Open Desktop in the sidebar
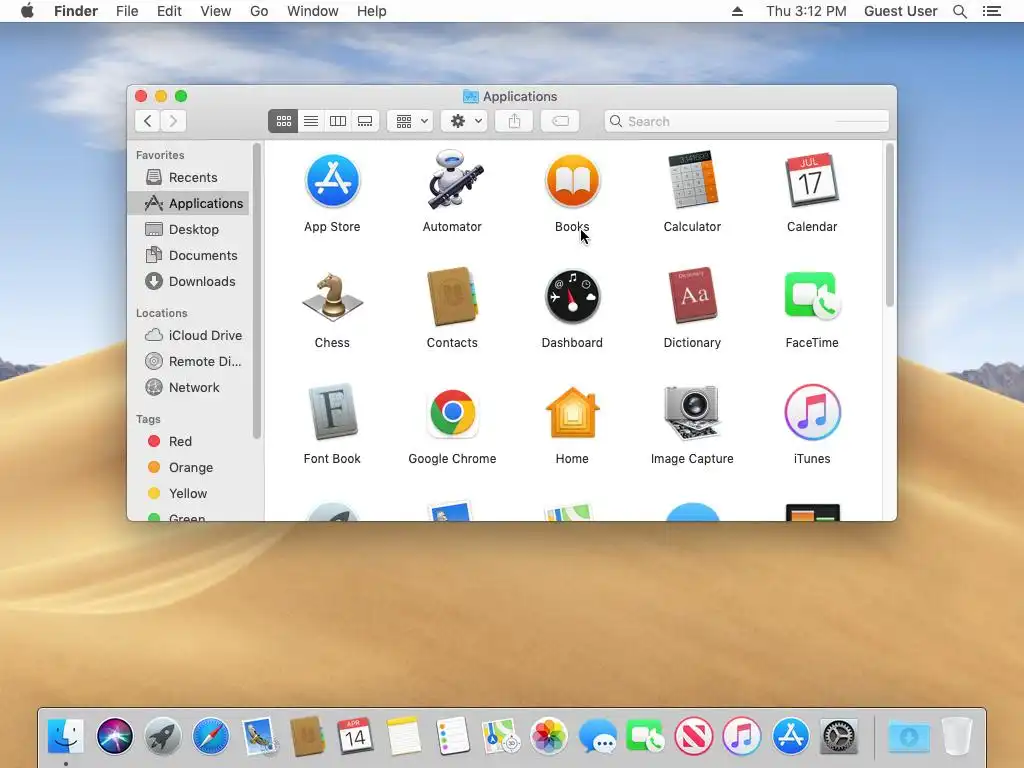This screenshot has width=1024, height=768. [x=189, y=230]
